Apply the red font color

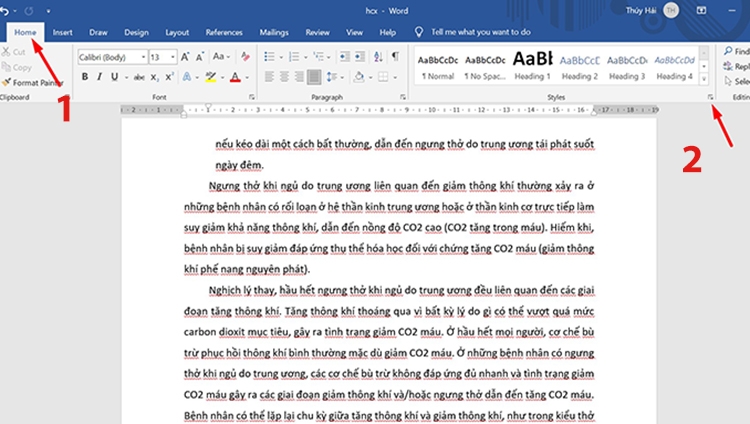coord(235,77)
